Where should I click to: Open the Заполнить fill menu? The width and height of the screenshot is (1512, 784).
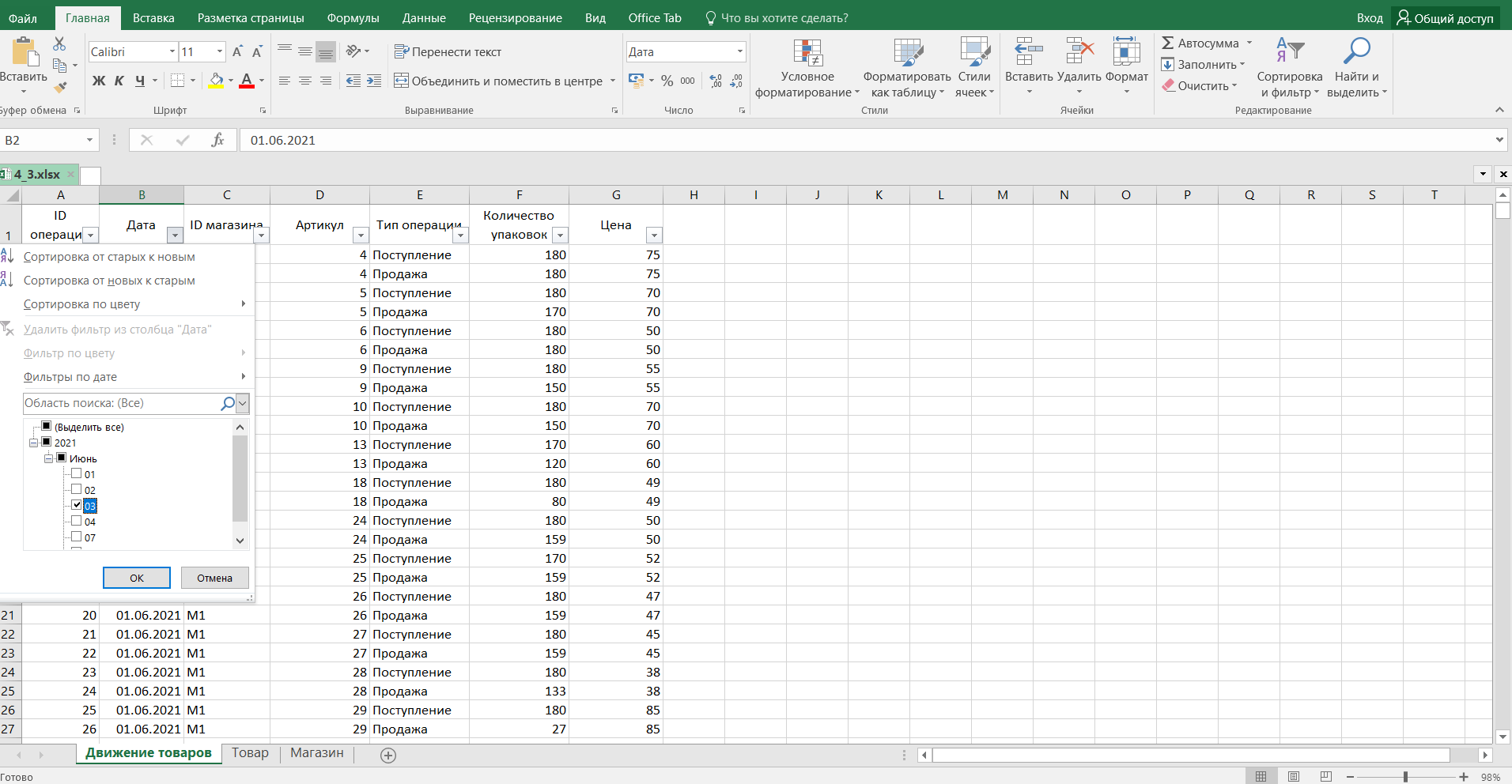(1202, 65)
